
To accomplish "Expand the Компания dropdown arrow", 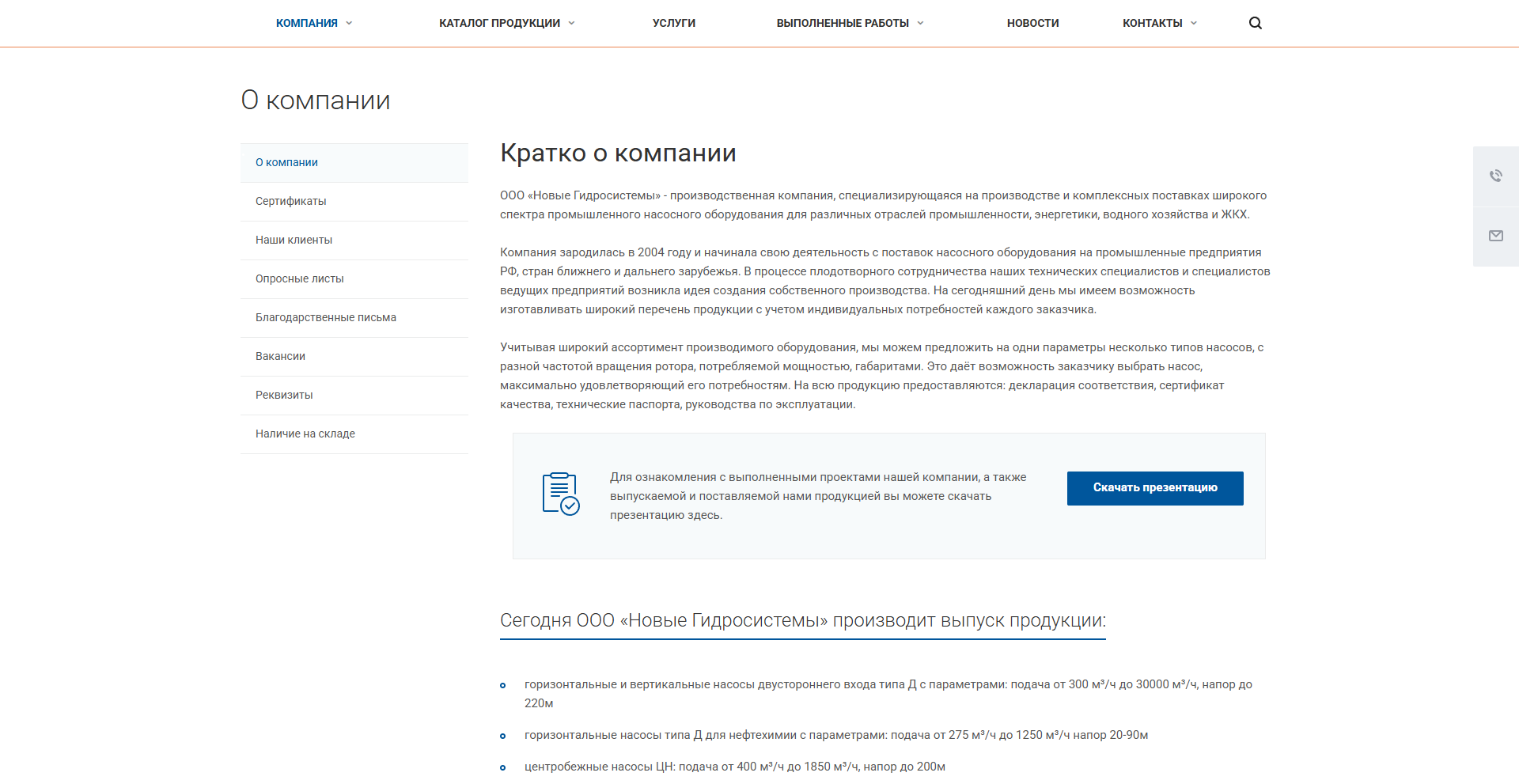I will (349, 24).
